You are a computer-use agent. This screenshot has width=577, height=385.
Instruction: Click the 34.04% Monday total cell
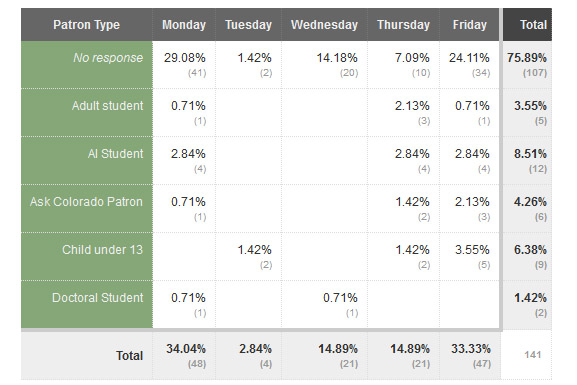184,356
